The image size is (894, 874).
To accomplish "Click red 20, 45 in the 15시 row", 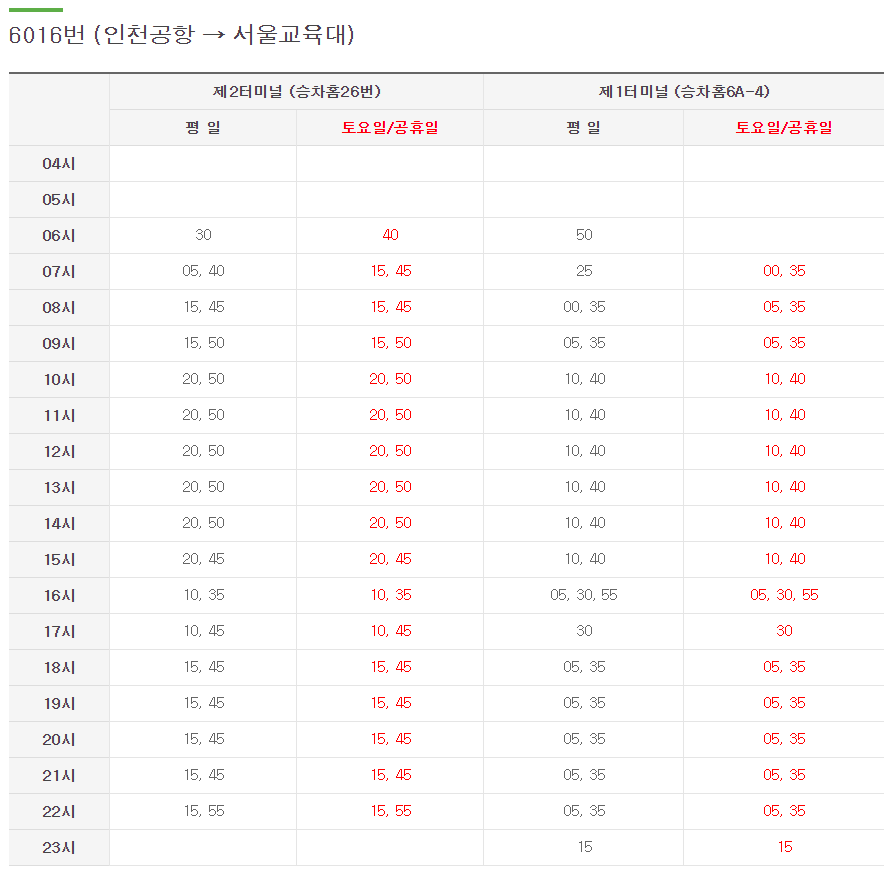I will pyautogui.click(x=390, y=559).
